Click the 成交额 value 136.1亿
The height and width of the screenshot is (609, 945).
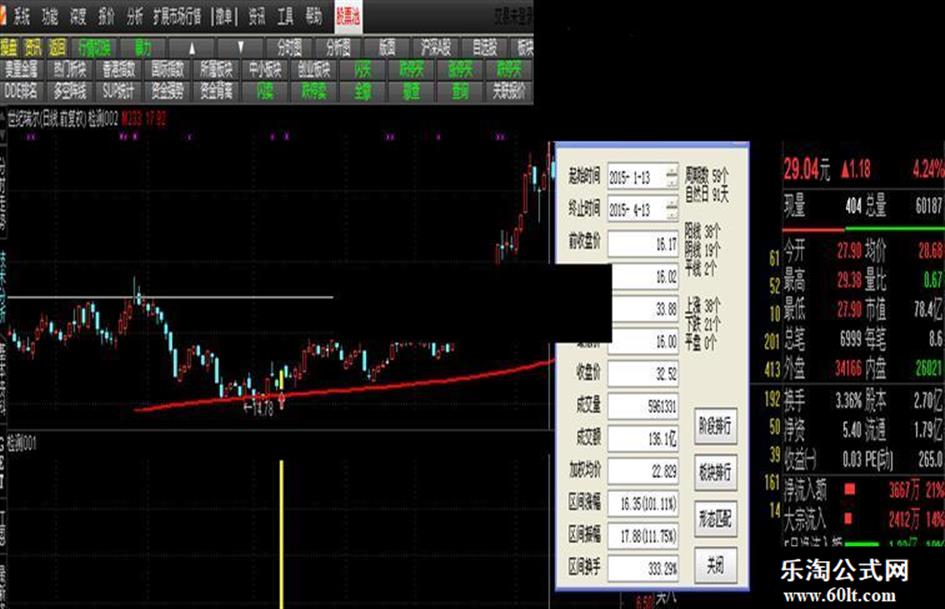tap(642, 439)
